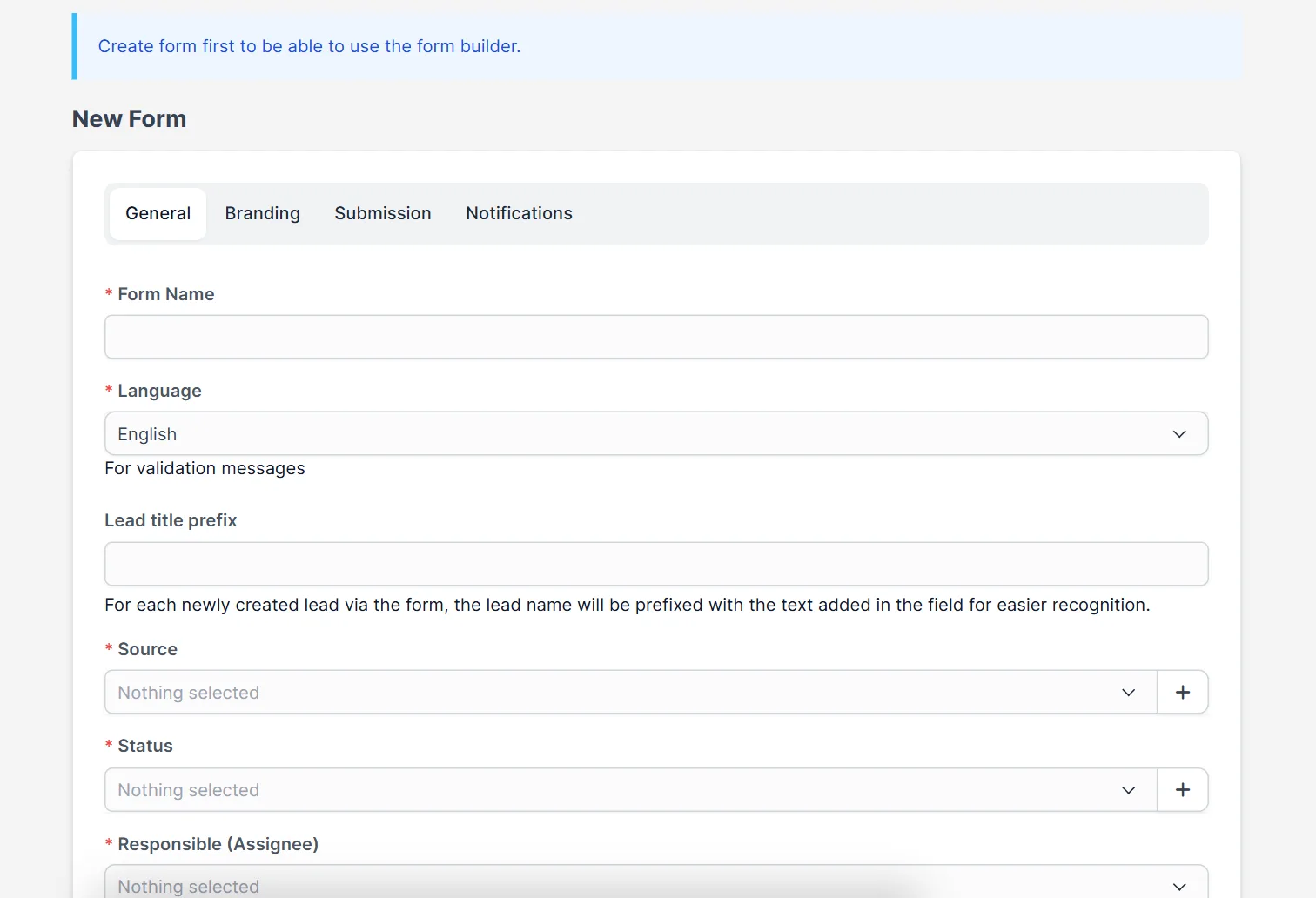Click the 'New Form' heading

coord(129,119)
